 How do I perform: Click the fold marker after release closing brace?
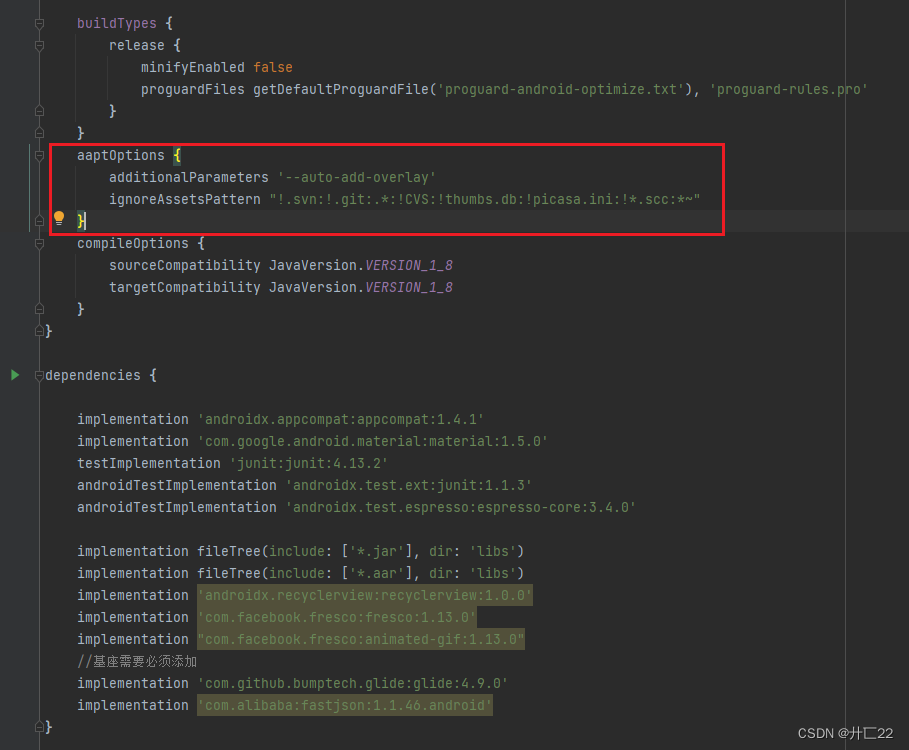[x=37, y=110]
